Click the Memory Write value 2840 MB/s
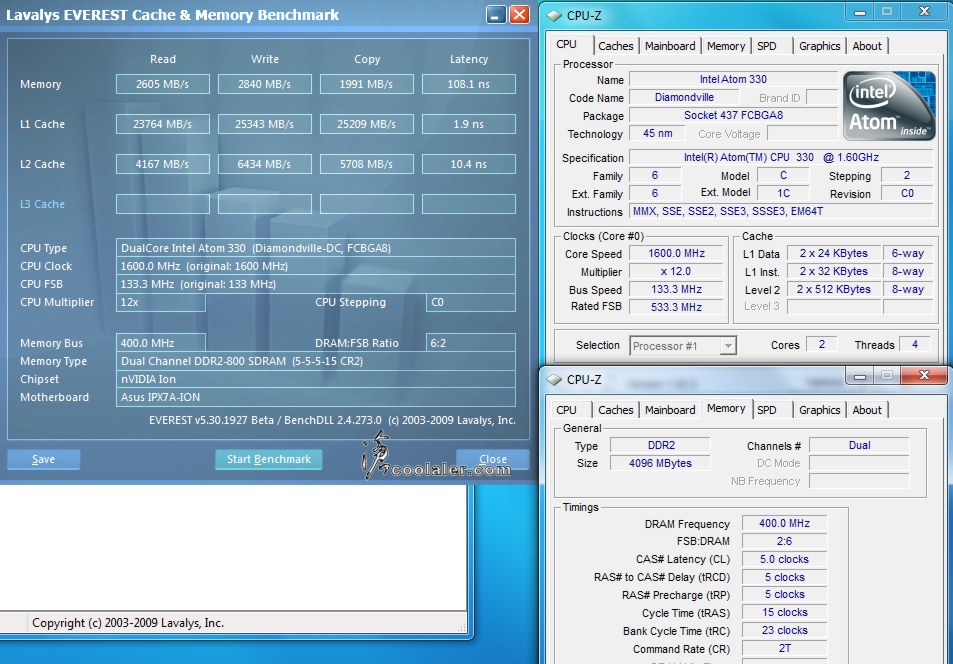The height and width of the screenshot is (664, 953). click(265, 84)
